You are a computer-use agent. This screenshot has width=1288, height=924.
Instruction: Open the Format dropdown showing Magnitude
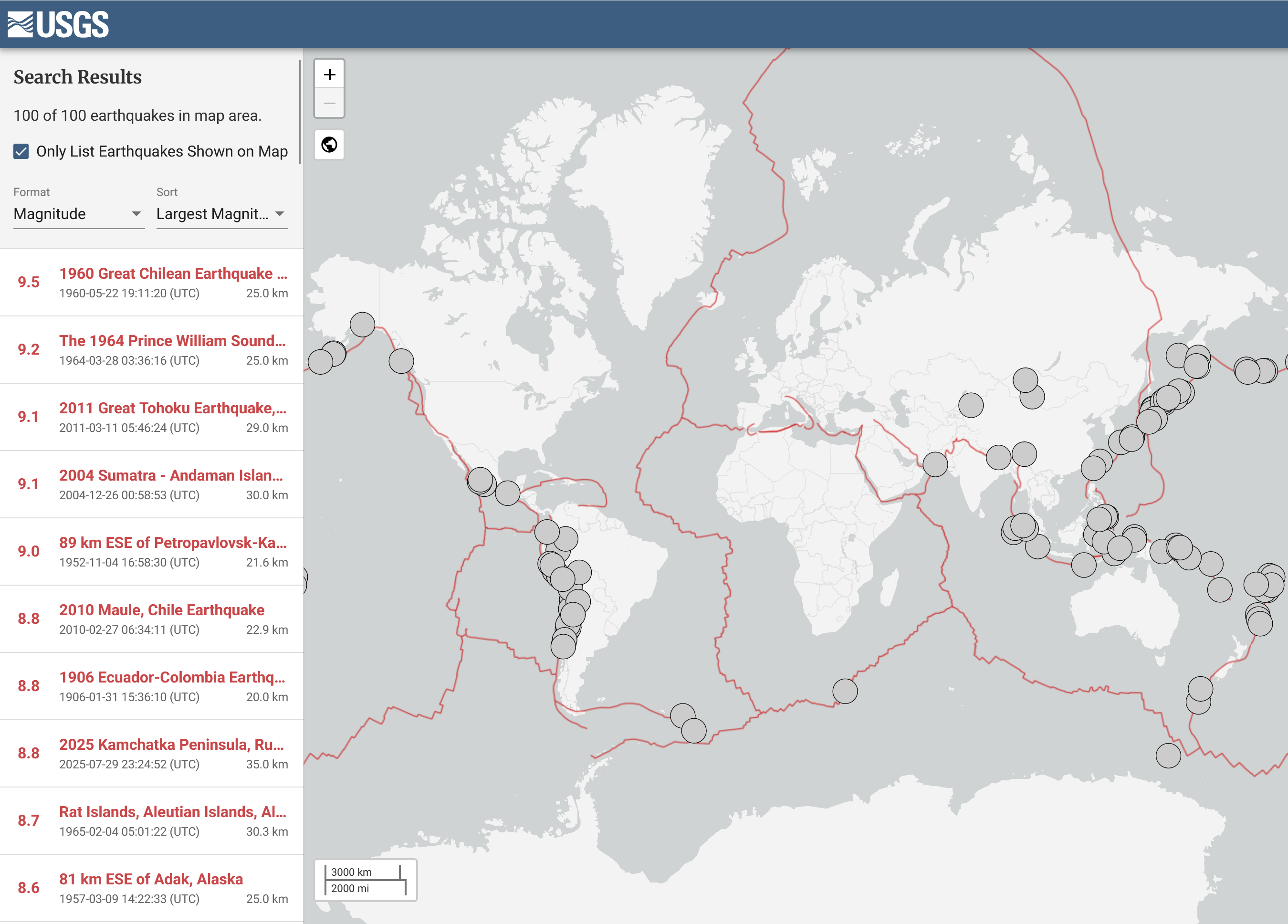[78, 214]
